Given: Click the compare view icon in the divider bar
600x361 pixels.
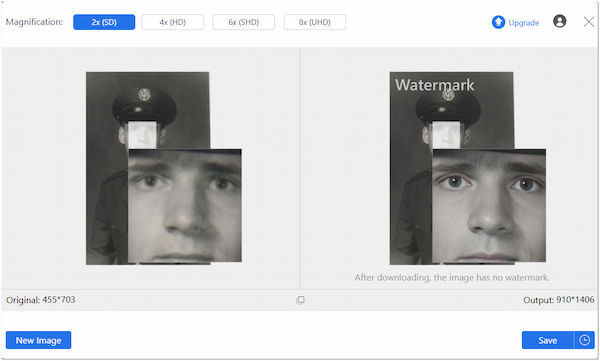Looking at the screenshot, I should pos(300,300).
